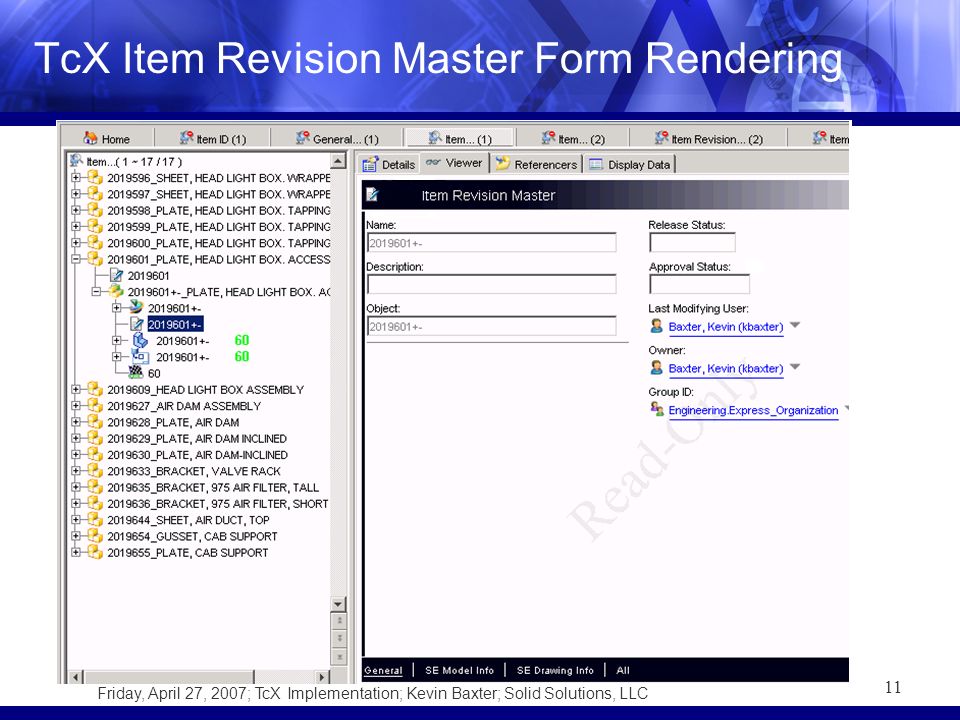Click the Name input field
Screen dimensions: 960x720
coord(492,242)
